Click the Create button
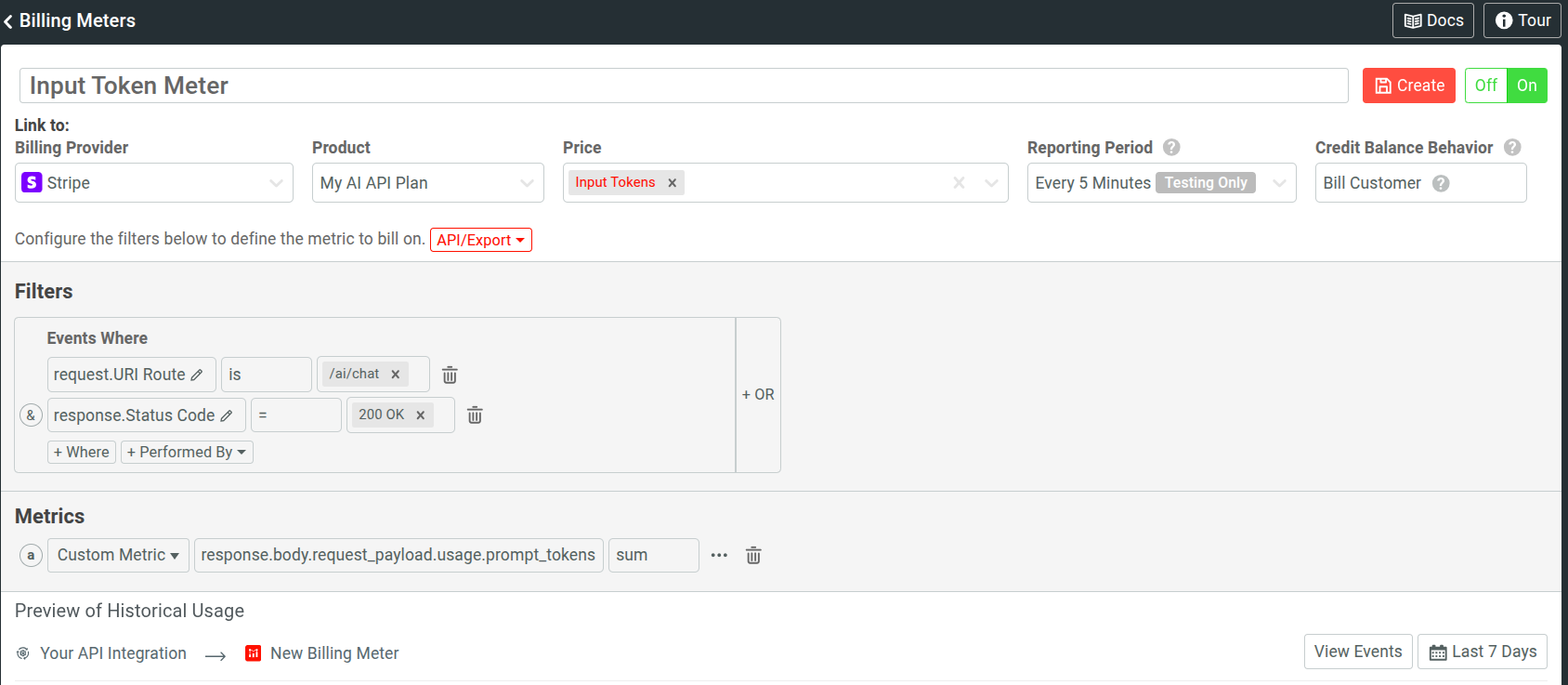 click(x=1408, y=86)
